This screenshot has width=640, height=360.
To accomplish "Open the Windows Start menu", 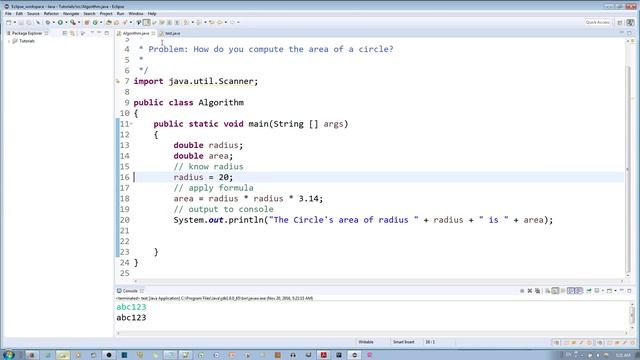I will click(8, 355).
